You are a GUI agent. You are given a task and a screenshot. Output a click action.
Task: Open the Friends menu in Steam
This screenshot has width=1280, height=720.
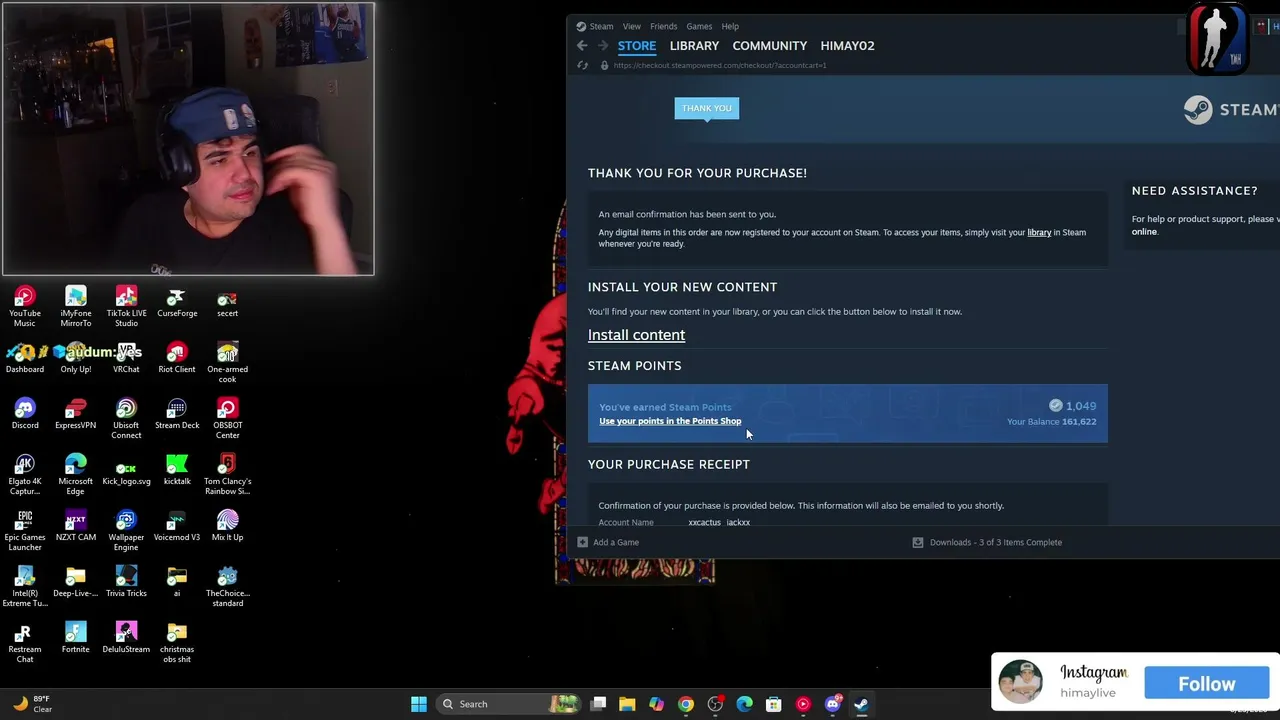click(x=664, y=26)
